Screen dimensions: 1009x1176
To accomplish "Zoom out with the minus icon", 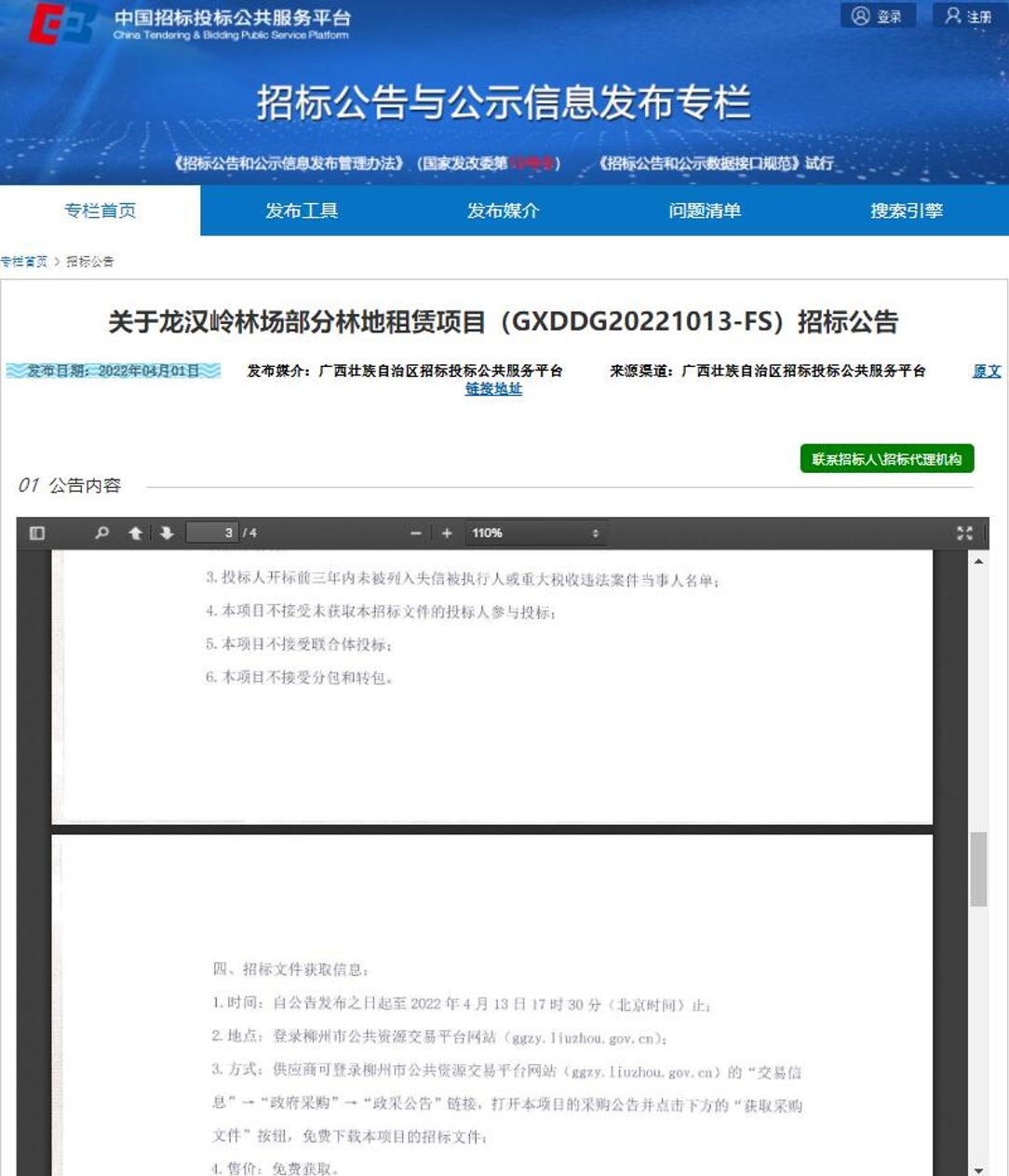I will click(x=416, y=533).
